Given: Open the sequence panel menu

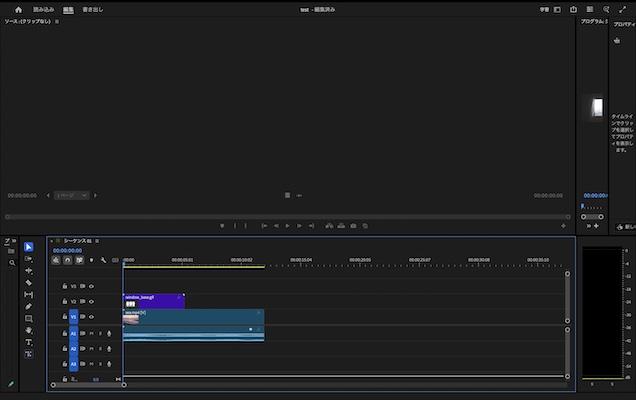Looking at the screenshot, I should tap(98, 241).
